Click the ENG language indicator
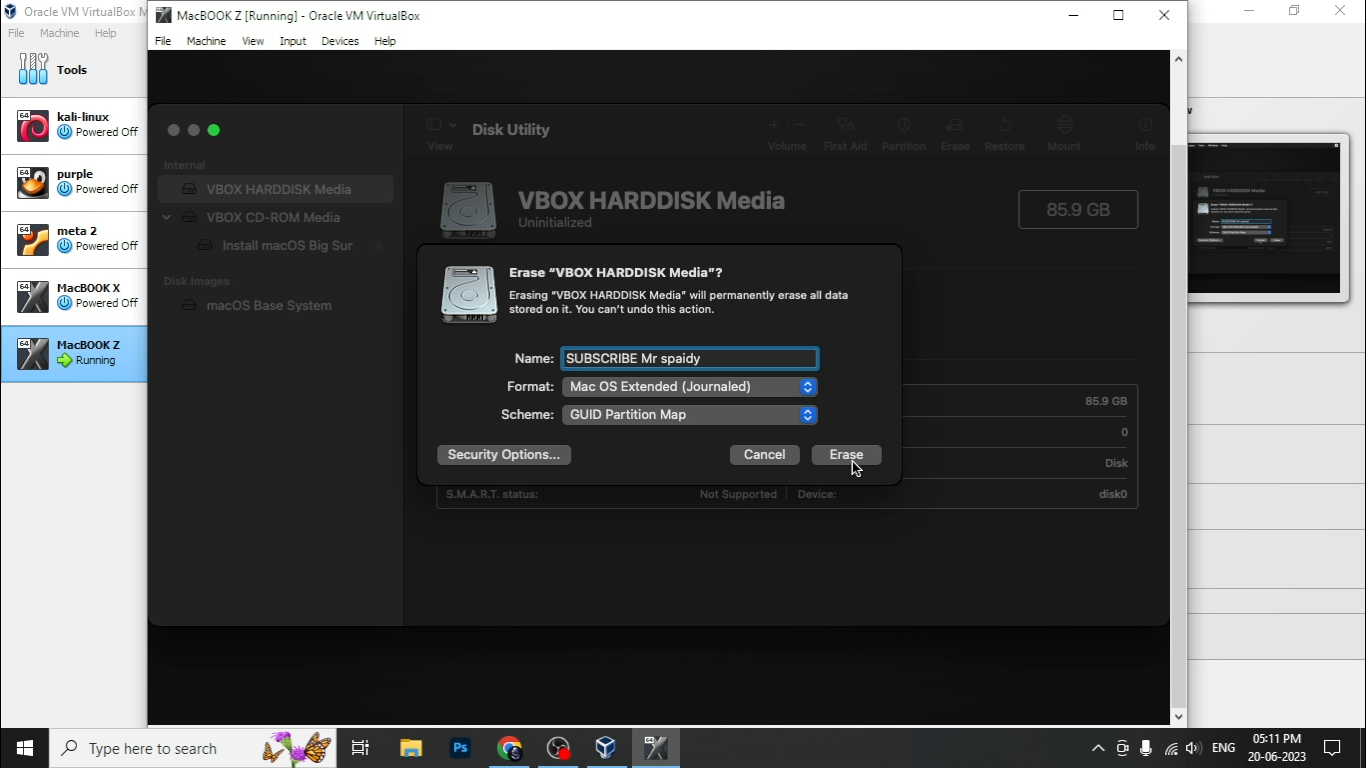This screenshot has width=1366, height=768. [1223, 748]
